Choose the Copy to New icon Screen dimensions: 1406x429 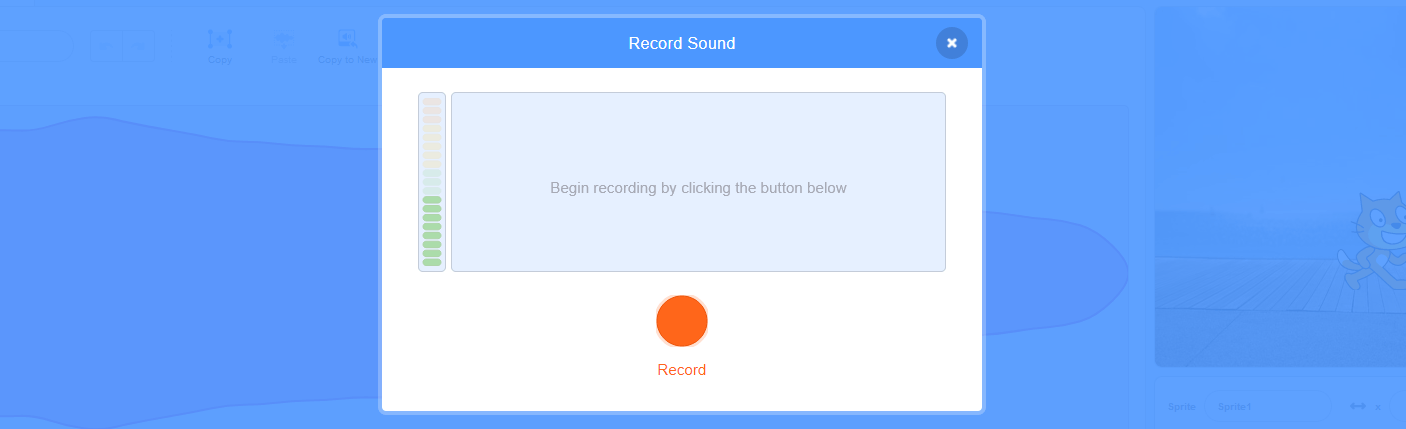tap(347, 38)
